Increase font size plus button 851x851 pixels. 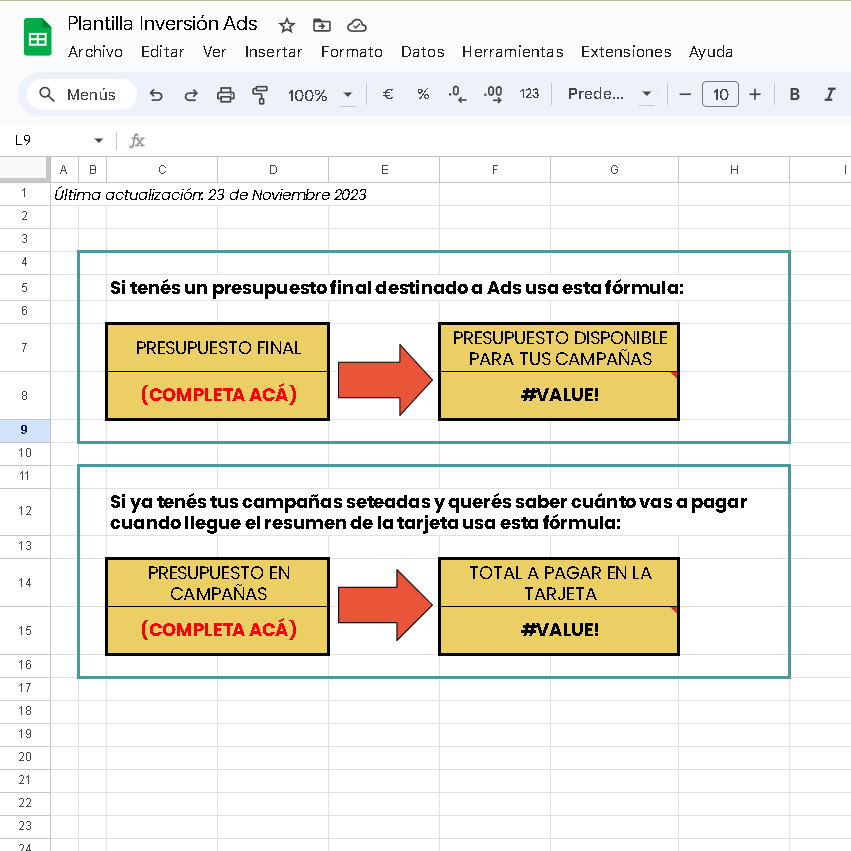755,94
